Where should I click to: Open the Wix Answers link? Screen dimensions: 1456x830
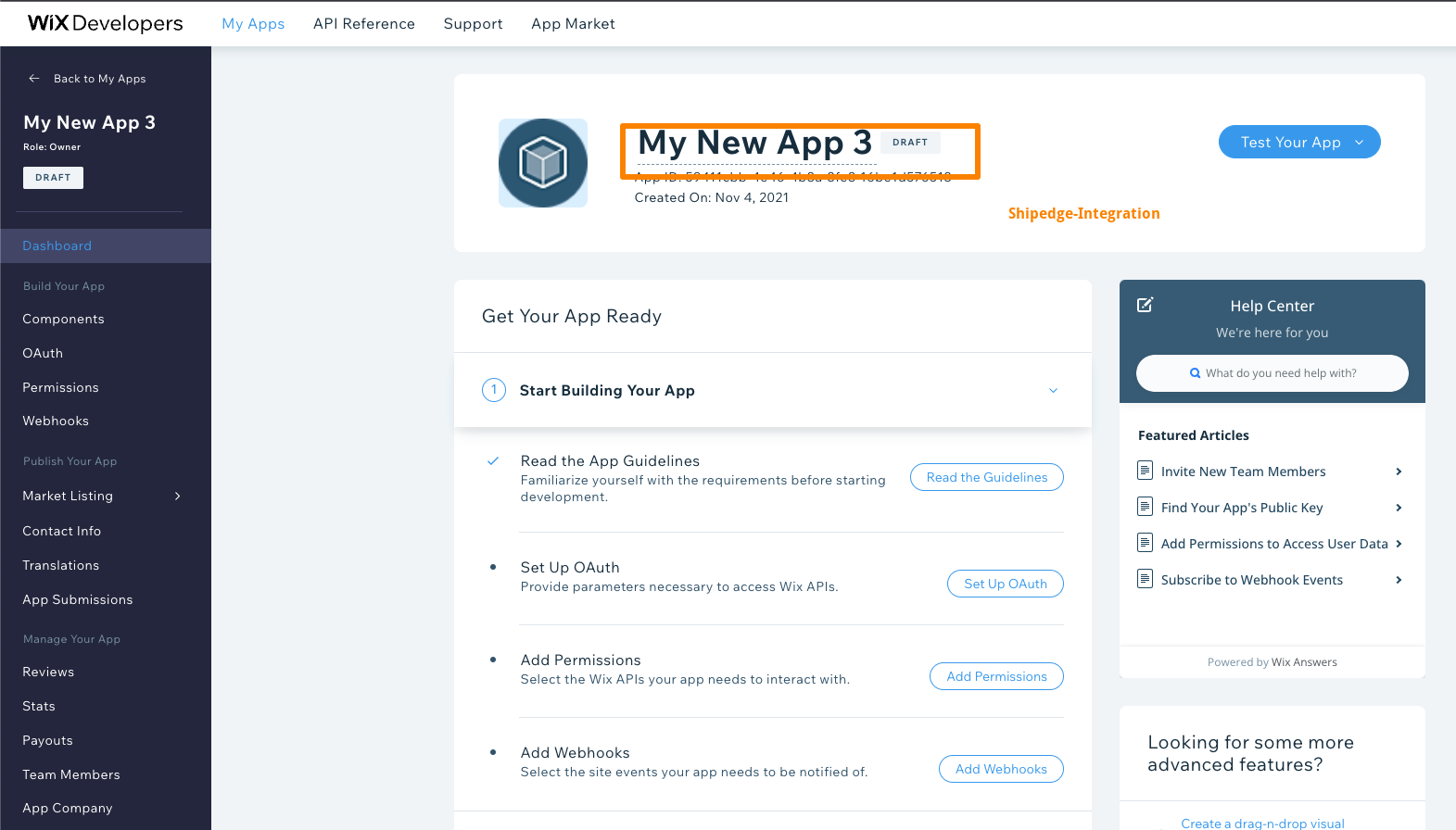tap(1304, 662)
